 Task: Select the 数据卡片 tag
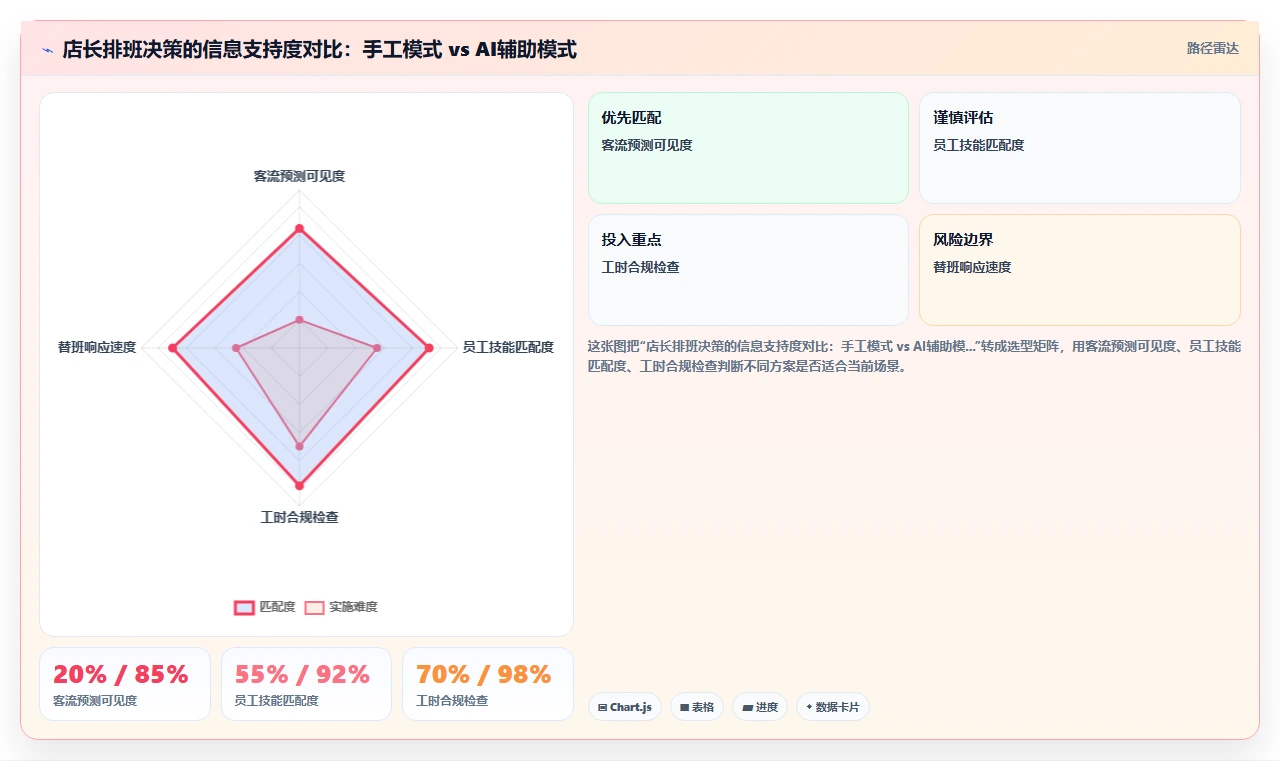832,707
